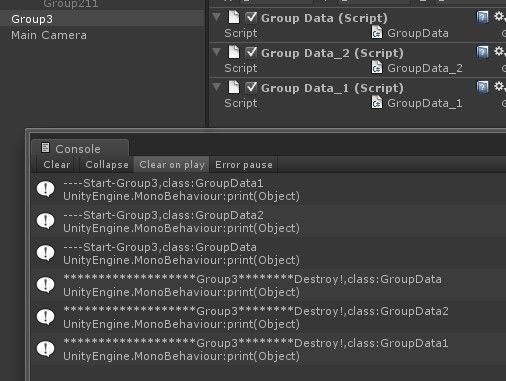The width and height of the screenshot is (506, 381).
Task: Open help for Group Data_1 (Script)
Action: (482, 87)
